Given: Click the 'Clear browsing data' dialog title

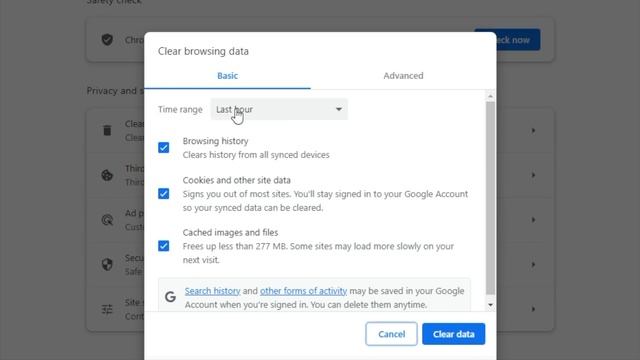Looking at the screenshot, I should pyautogui.click(x=203, y=51).
